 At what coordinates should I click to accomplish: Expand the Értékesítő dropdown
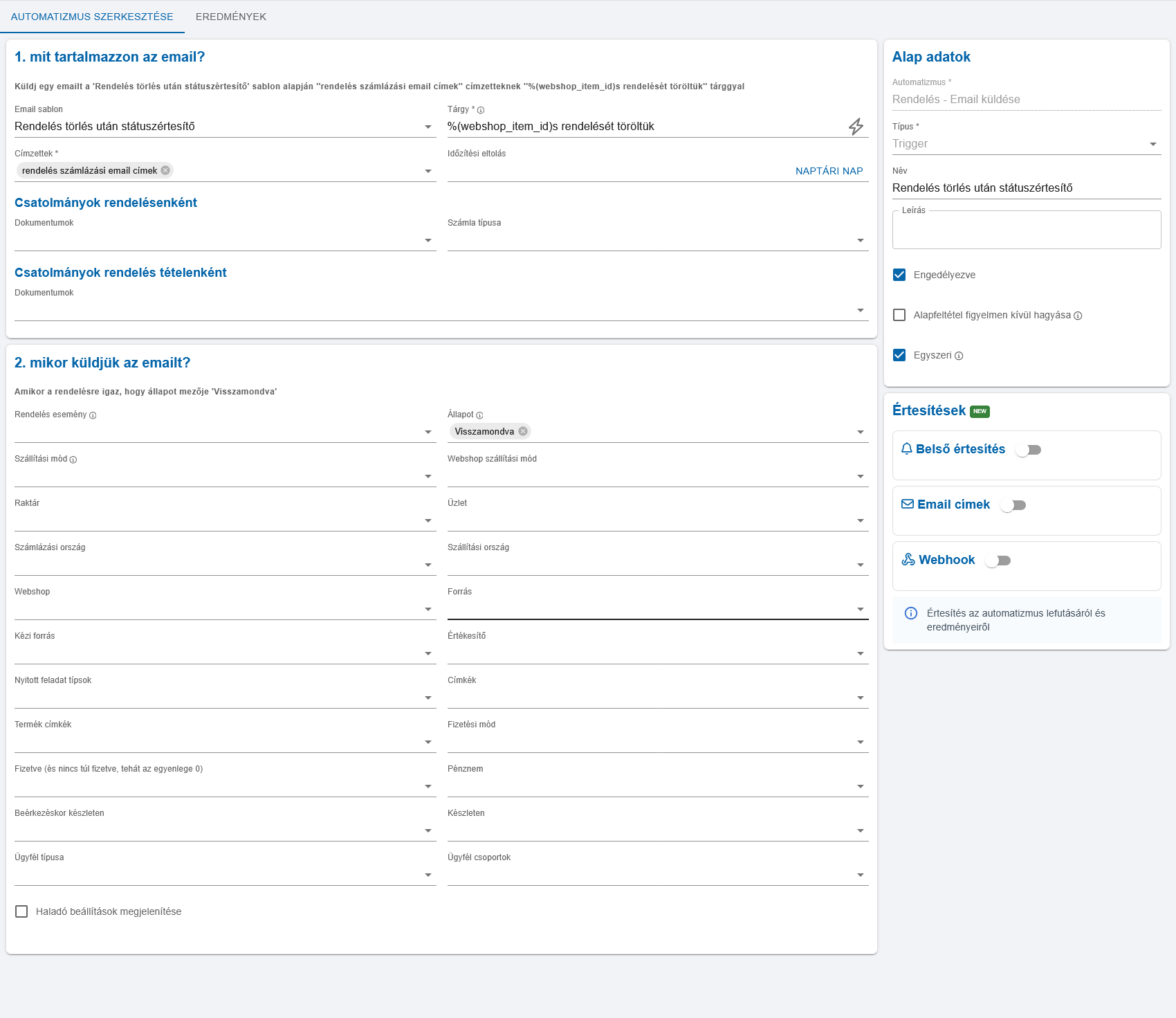658,653
